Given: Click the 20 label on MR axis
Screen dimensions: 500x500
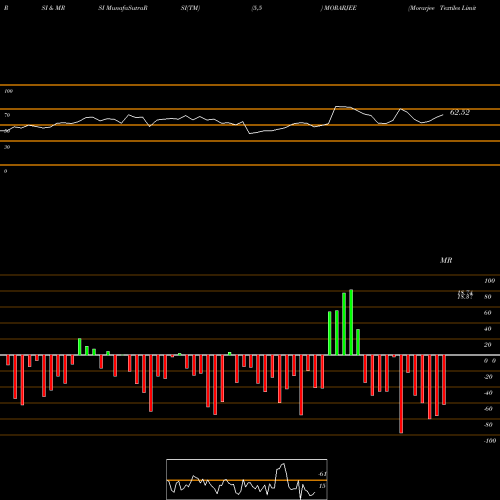Looking at the screenshot, I should (x=488, y=345).
